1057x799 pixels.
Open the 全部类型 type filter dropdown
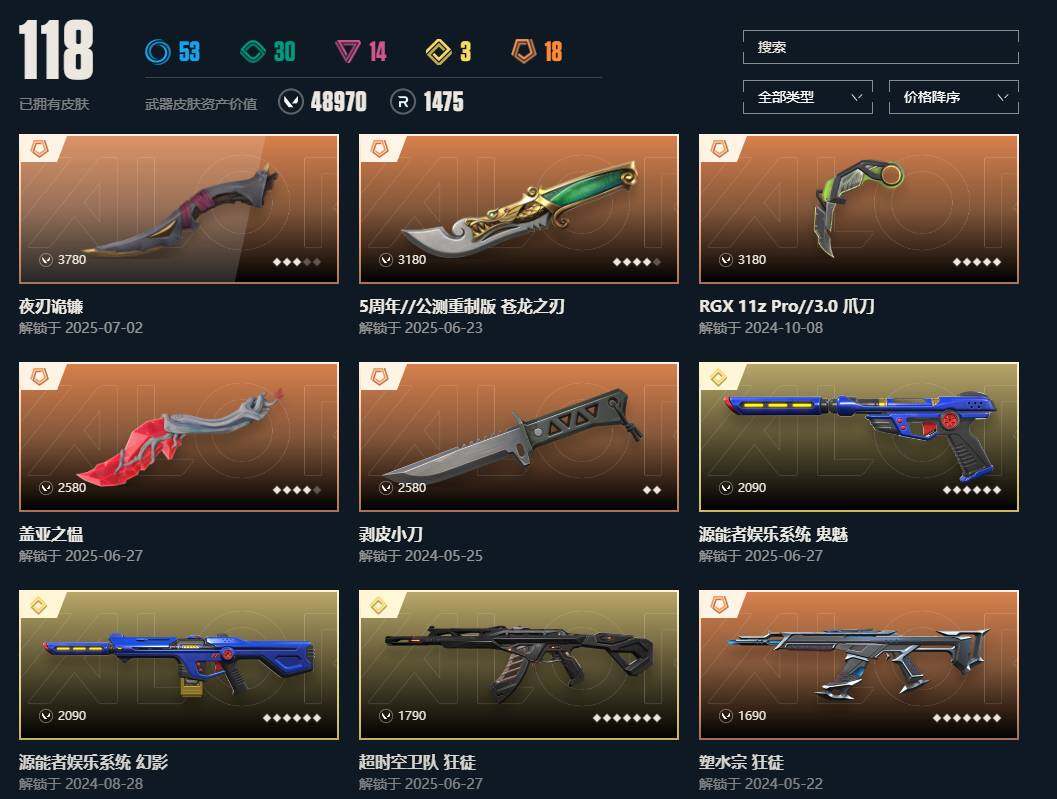coord(808,97)
